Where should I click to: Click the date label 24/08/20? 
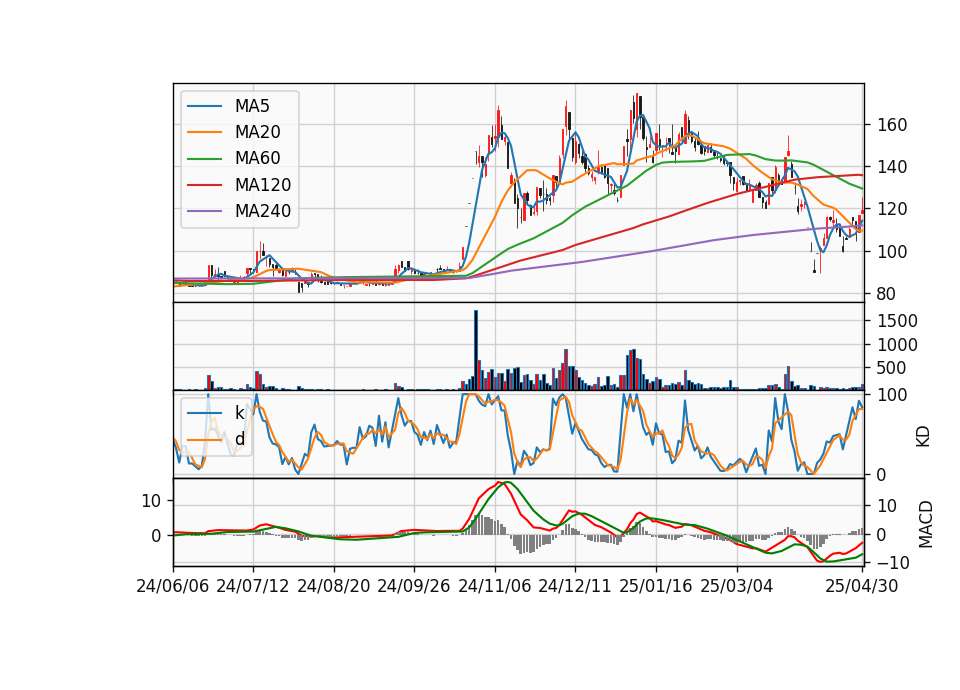pos(334,587)
